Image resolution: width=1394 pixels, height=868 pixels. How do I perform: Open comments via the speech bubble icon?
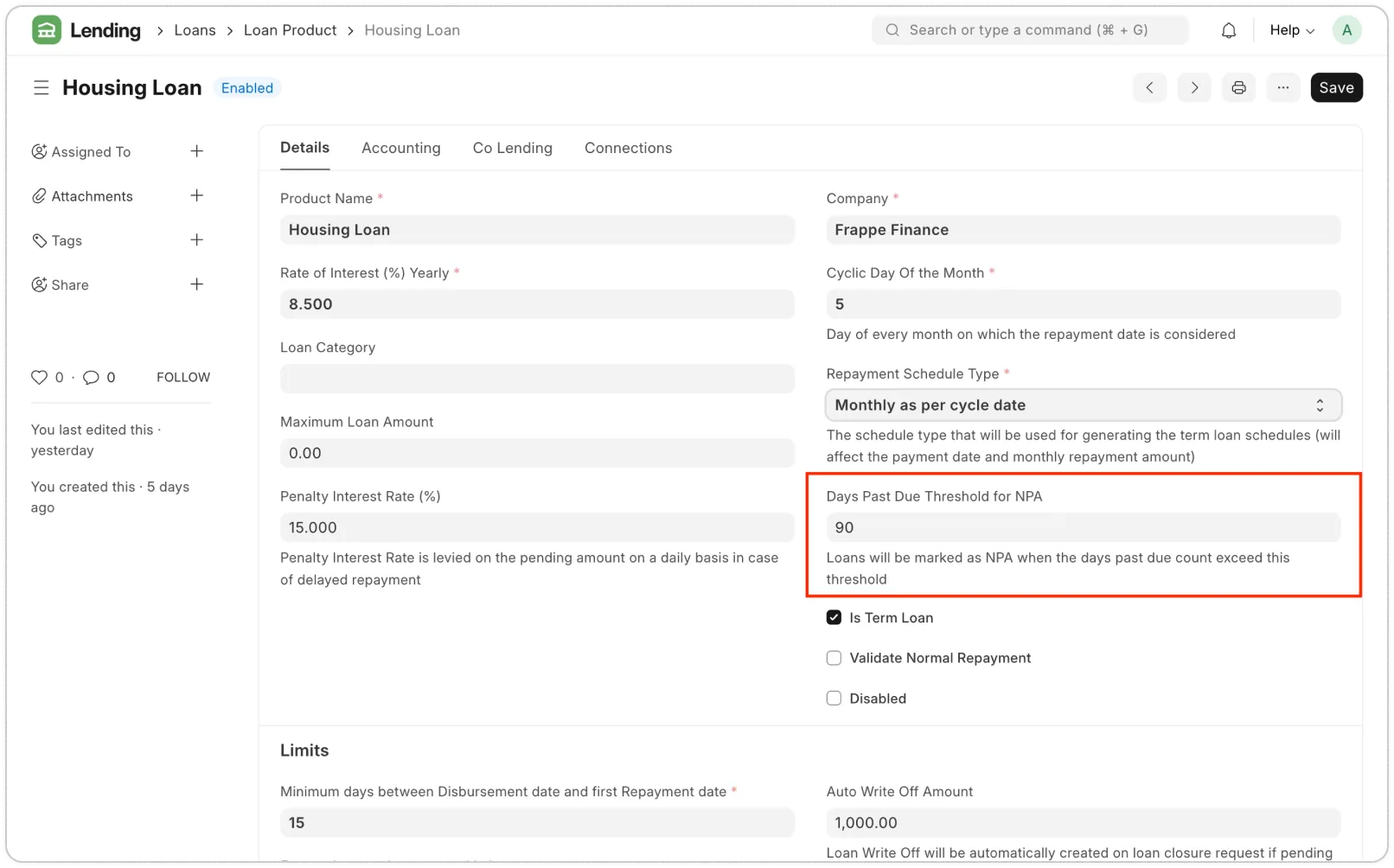pos(93,377)
